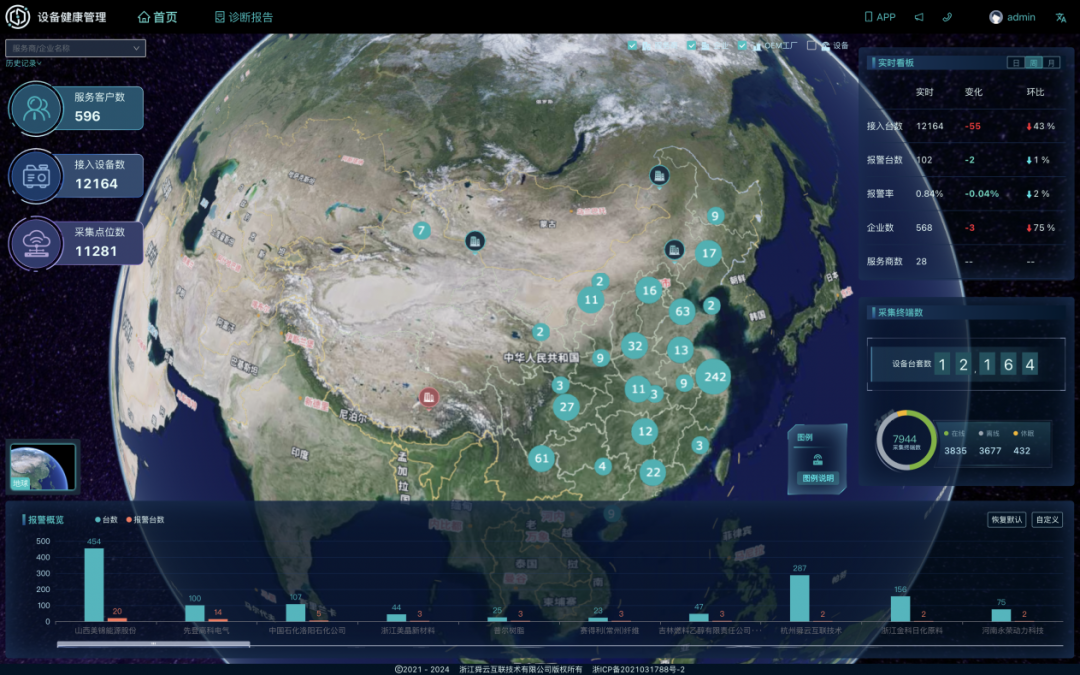
Task: Click the 杭州舜云互联技术 bar labeled 287
Action: pyautogui.click(x=800, y=598)
